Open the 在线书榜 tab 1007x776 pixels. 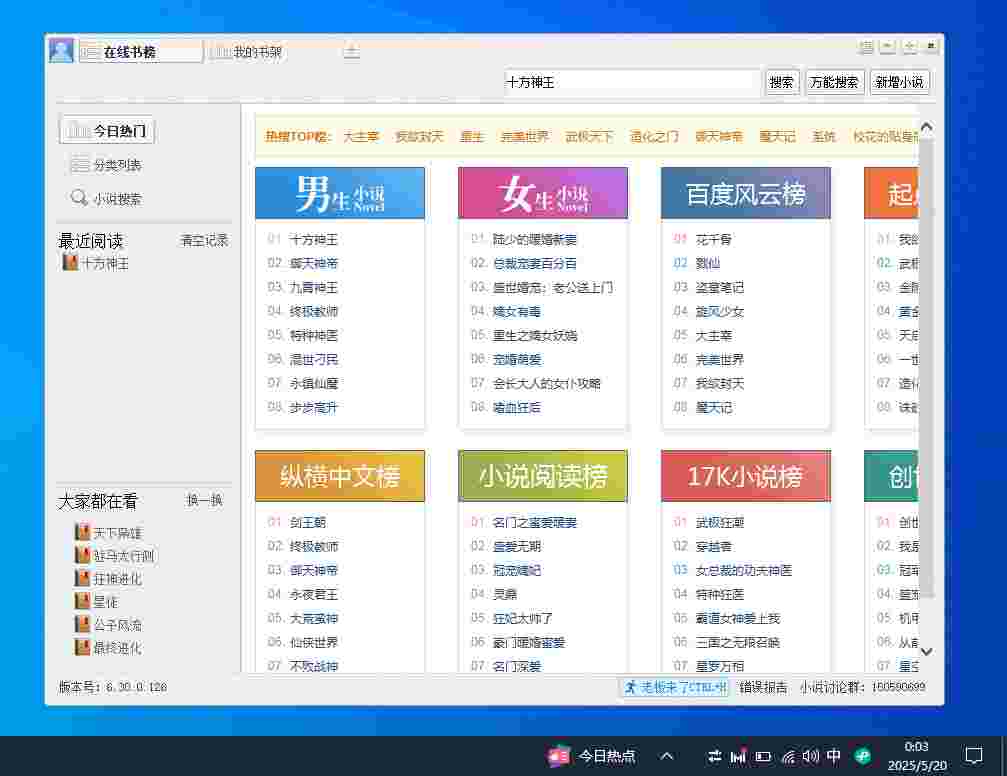pos(141,52)
